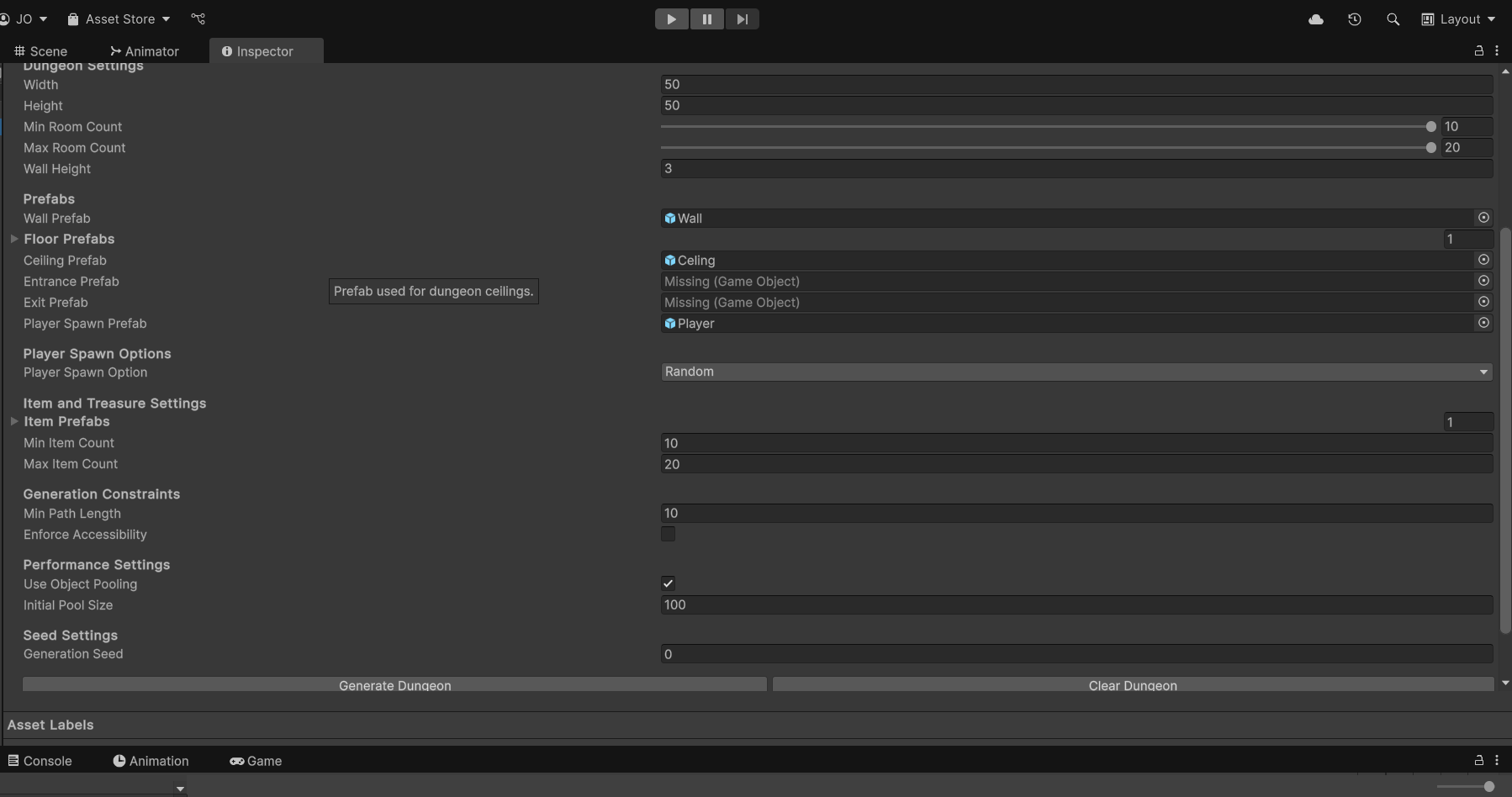This screenshot has width=1512, height=797.
Task: Open the Layout dropdown menu
Action: (x=1458, y=19)
